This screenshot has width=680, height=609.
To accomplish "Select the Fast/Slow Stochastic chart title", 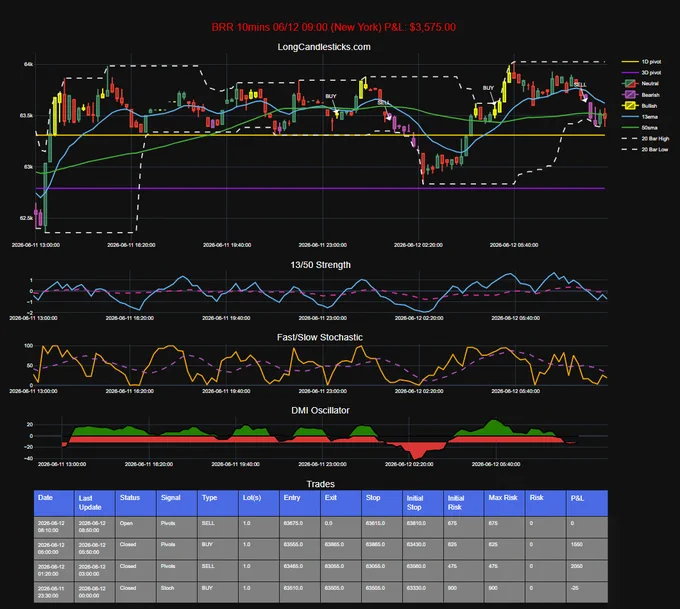I will [x=320, y=337].
